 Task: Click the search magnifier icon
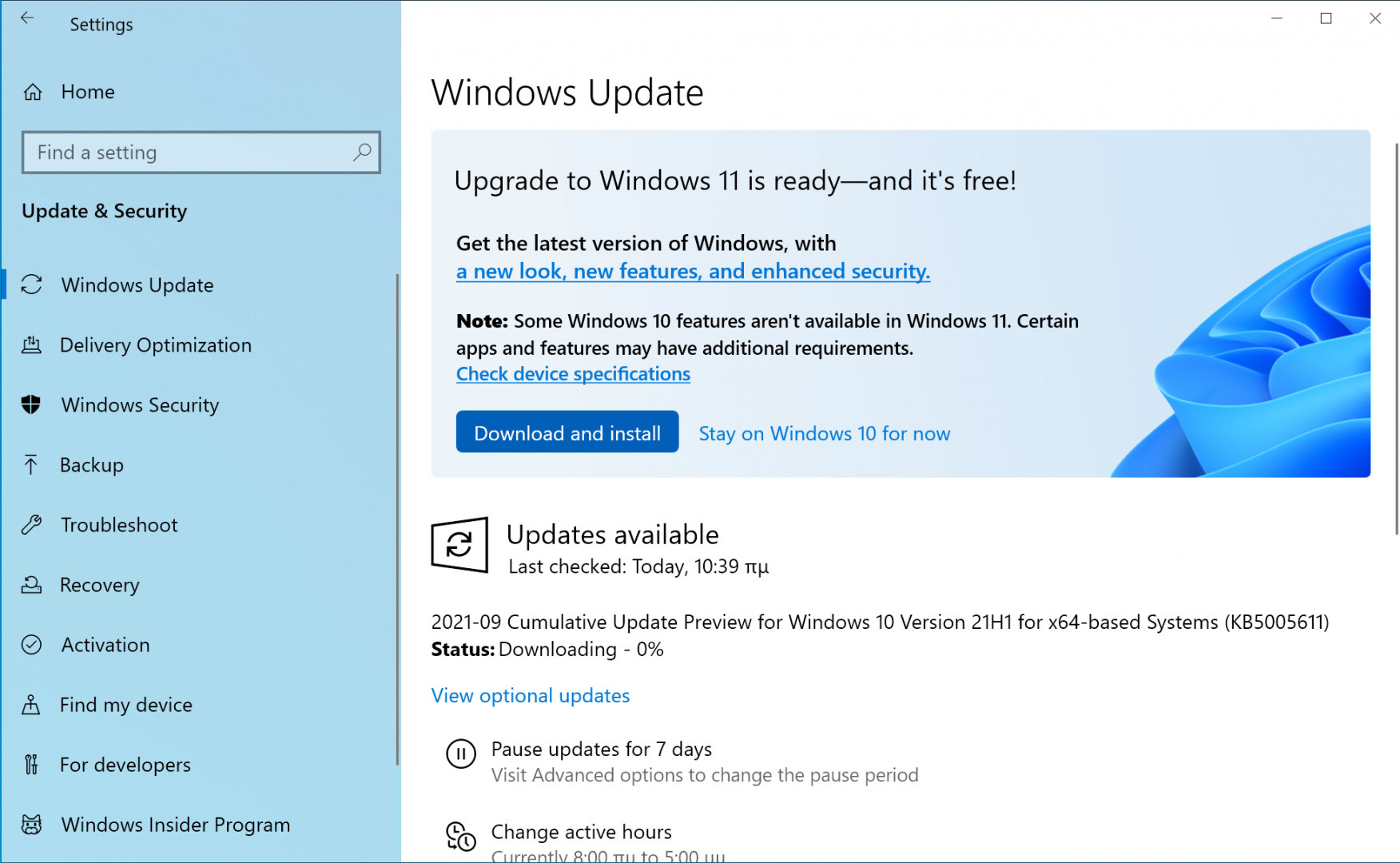[362, 152]
